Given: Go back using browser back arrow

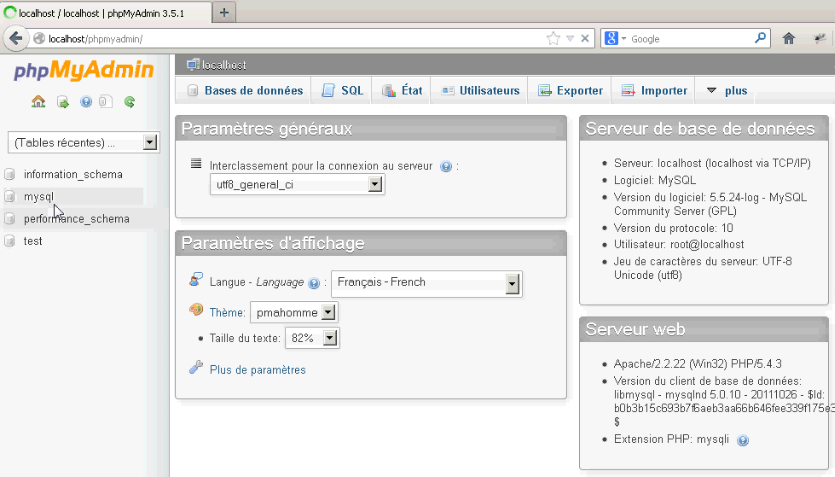Looking at the screenshot, I should pos(16,39).
